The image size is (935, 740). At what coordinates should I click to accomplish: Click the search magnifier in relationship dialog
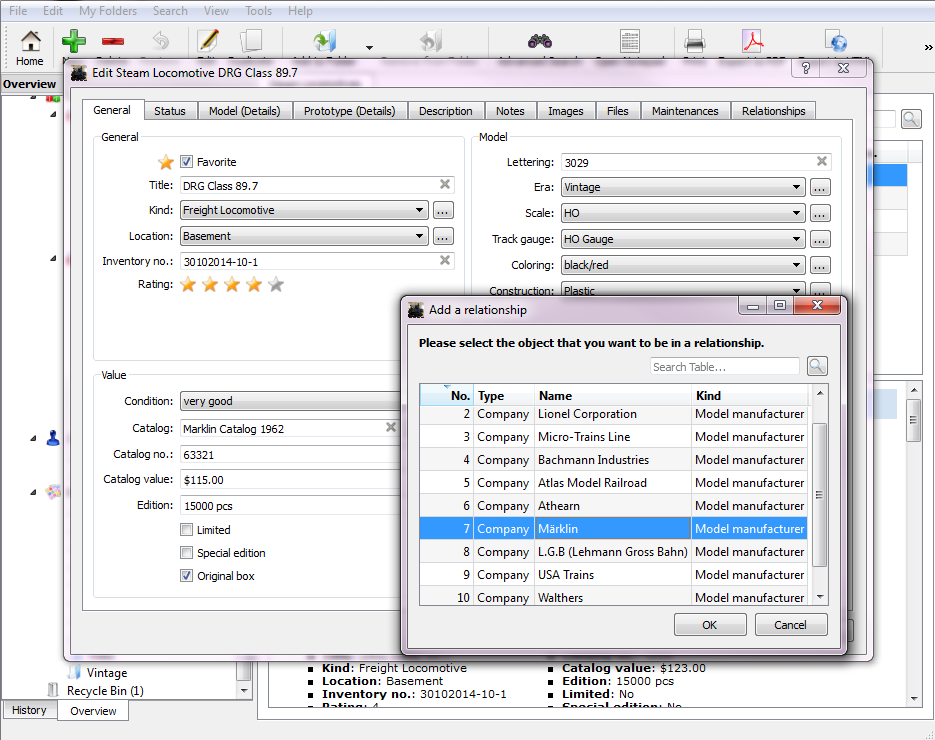pos(817,366)
